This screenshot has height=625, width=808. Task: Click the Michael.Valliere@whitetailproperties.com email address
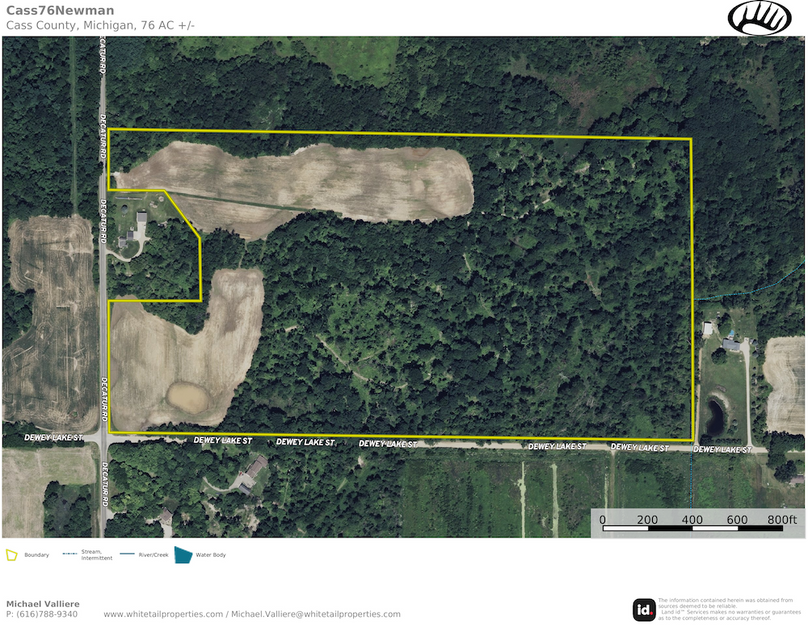316,614
